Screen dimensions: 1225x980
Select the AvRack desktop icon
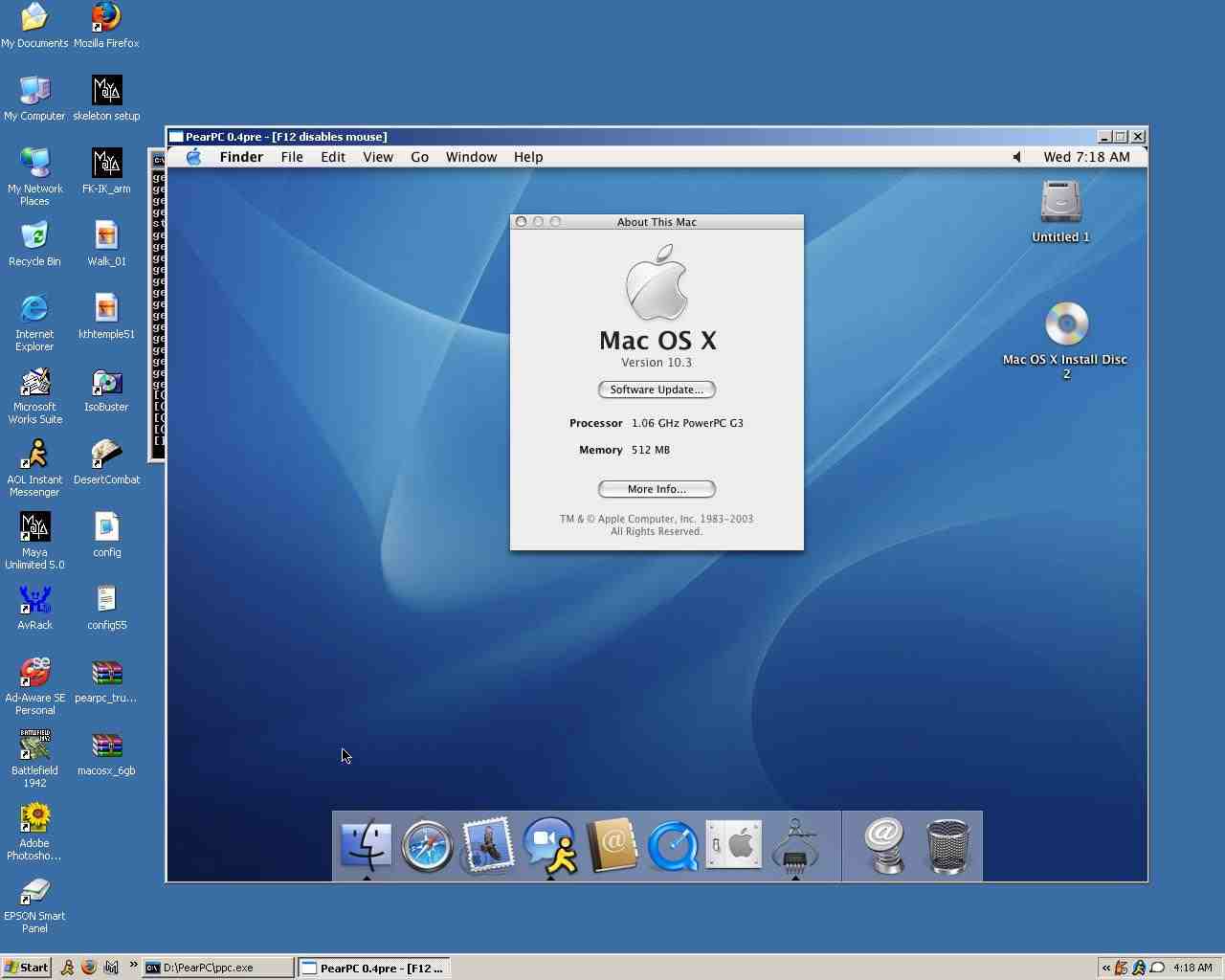[x=34, y=607]
